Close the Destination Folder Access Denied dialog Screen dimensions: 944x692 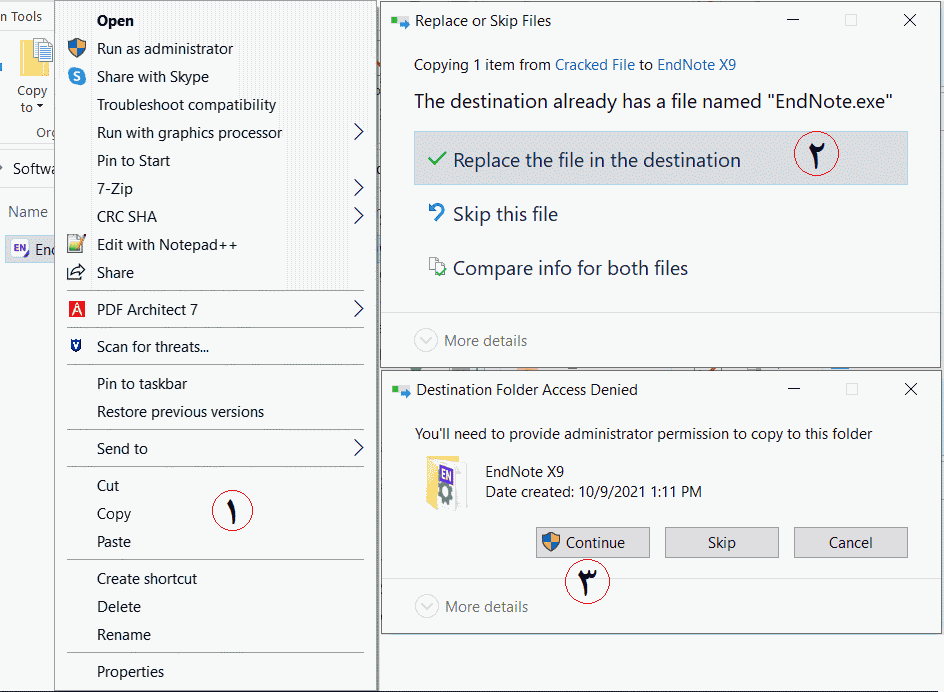click(911, 389)
